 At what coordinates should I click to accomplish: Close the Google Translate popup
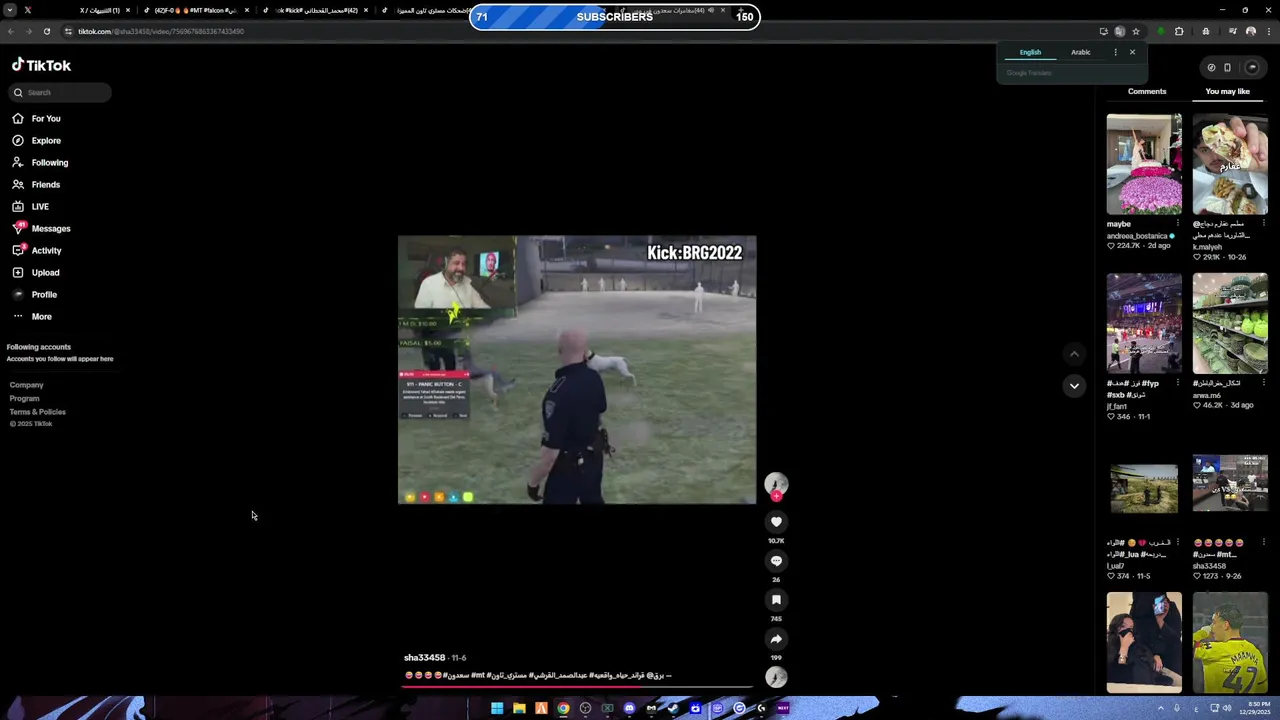point(1132,52)
